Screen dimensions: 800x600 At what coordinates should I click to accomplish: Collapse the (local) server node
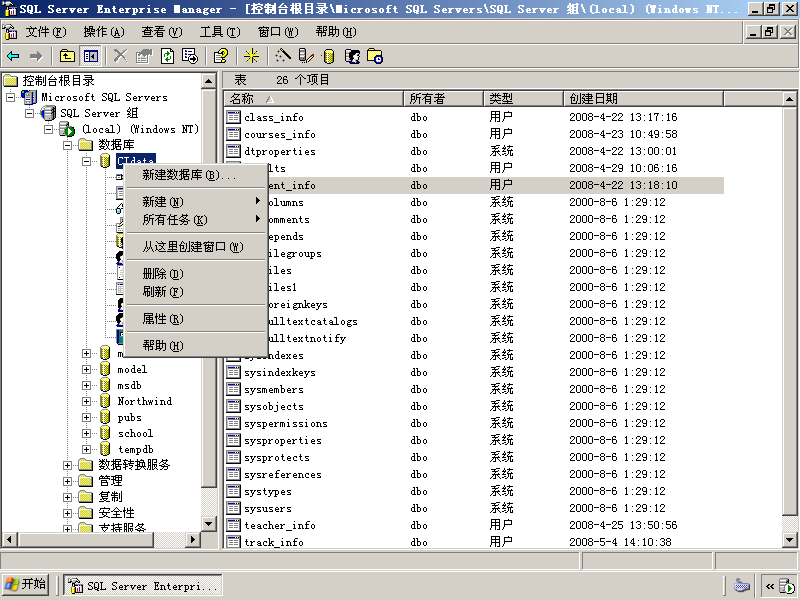(x=48, y=129)
